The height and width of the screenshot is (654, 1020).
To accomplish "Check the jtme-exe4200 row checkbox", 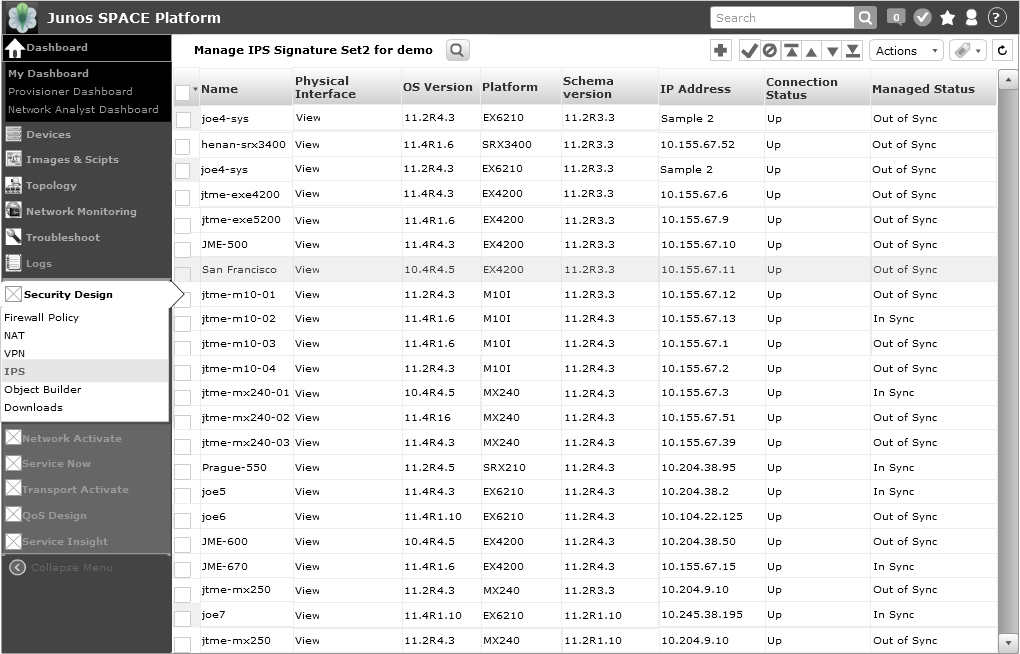I will pos(183,197).
